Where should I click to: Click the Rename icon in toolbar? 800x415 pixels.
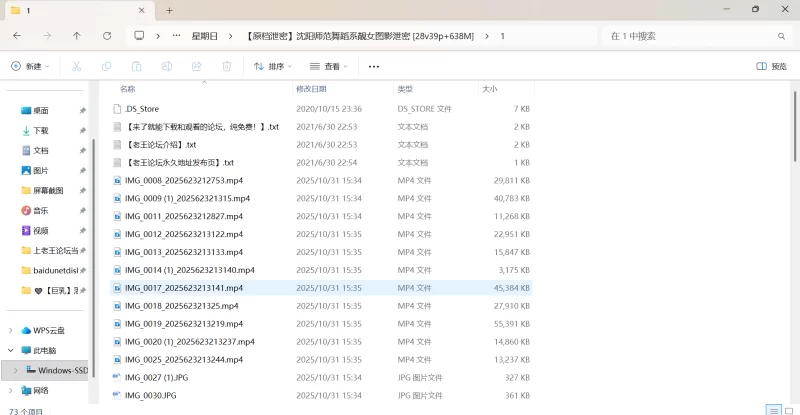pos(166,66)
